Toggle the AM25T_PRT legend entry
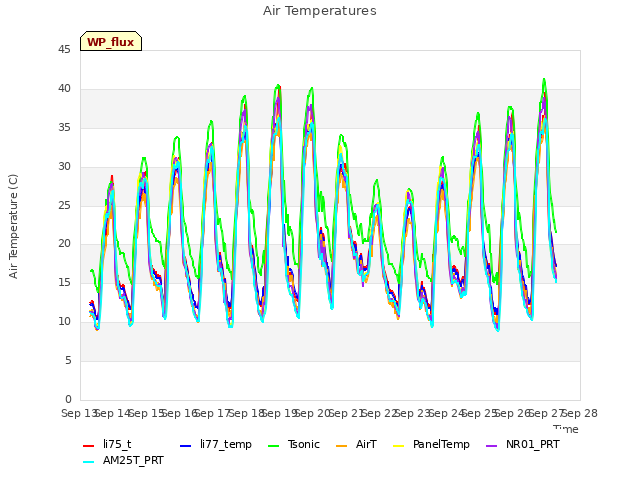The width and height of the screenshot is (640, 480). pos(123,460)
